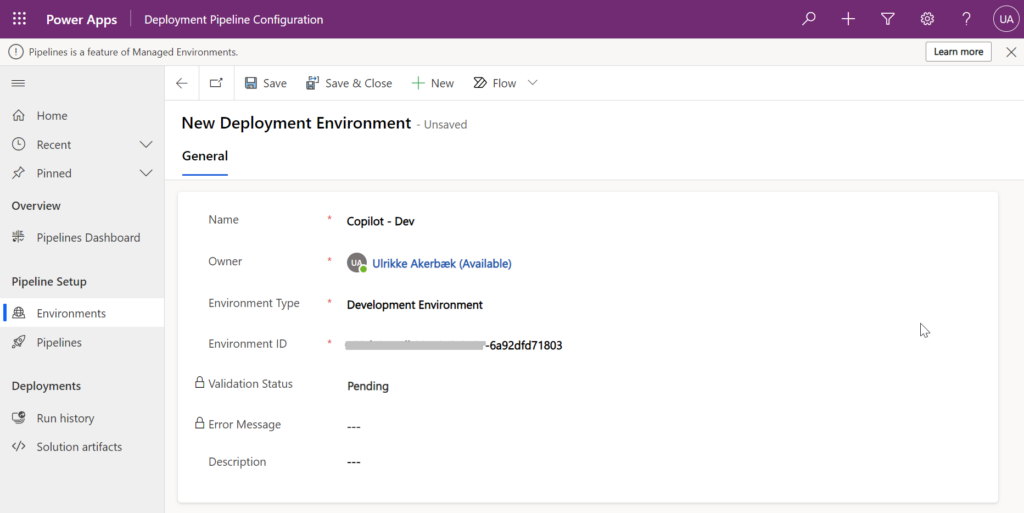Click Save & Close
The height and width of the screenshot is (513, 1024).
click(x=349, y=83)
